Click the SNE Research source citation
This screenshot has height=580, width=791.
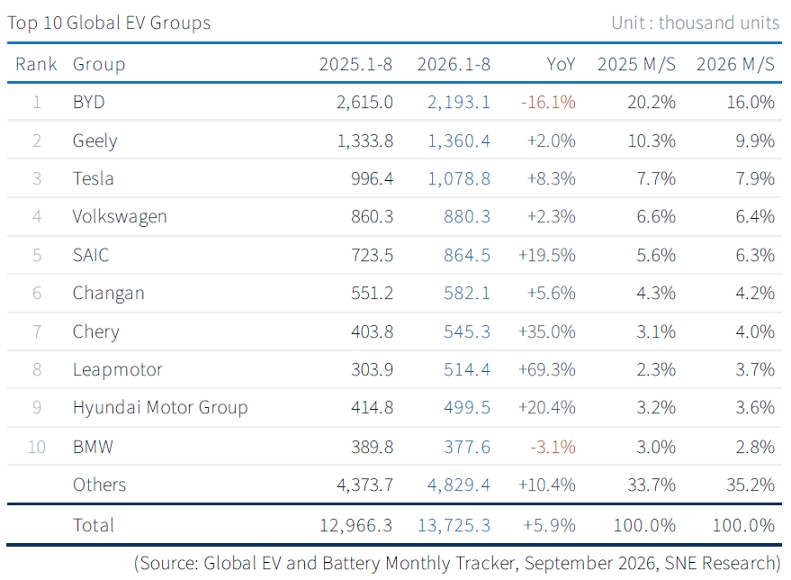458,563
